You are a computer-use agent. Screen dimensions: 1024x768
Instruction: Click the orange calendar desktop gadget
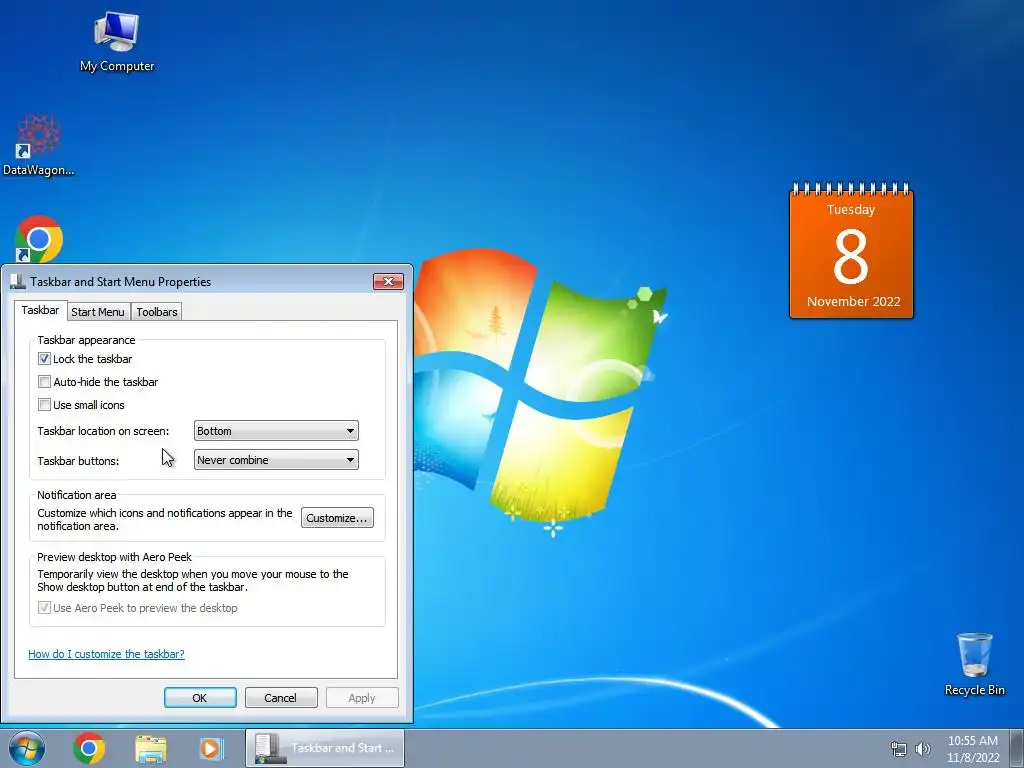coord(851,251)
